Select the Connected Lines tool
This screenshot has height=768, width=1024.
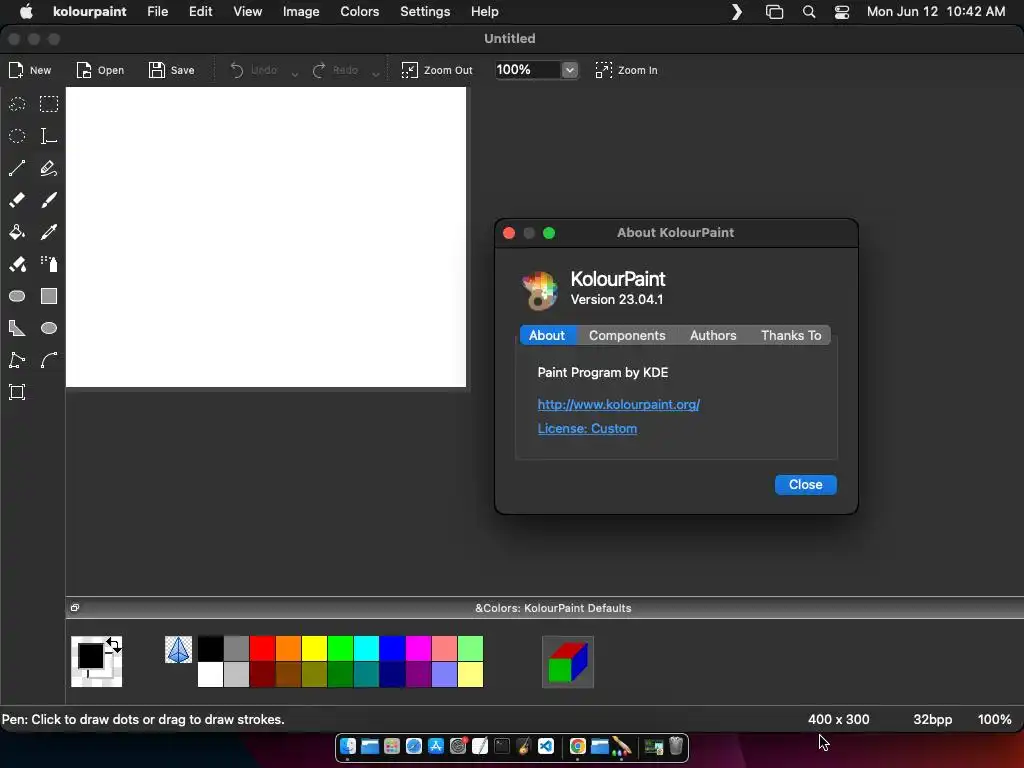(x=17, y=360)
